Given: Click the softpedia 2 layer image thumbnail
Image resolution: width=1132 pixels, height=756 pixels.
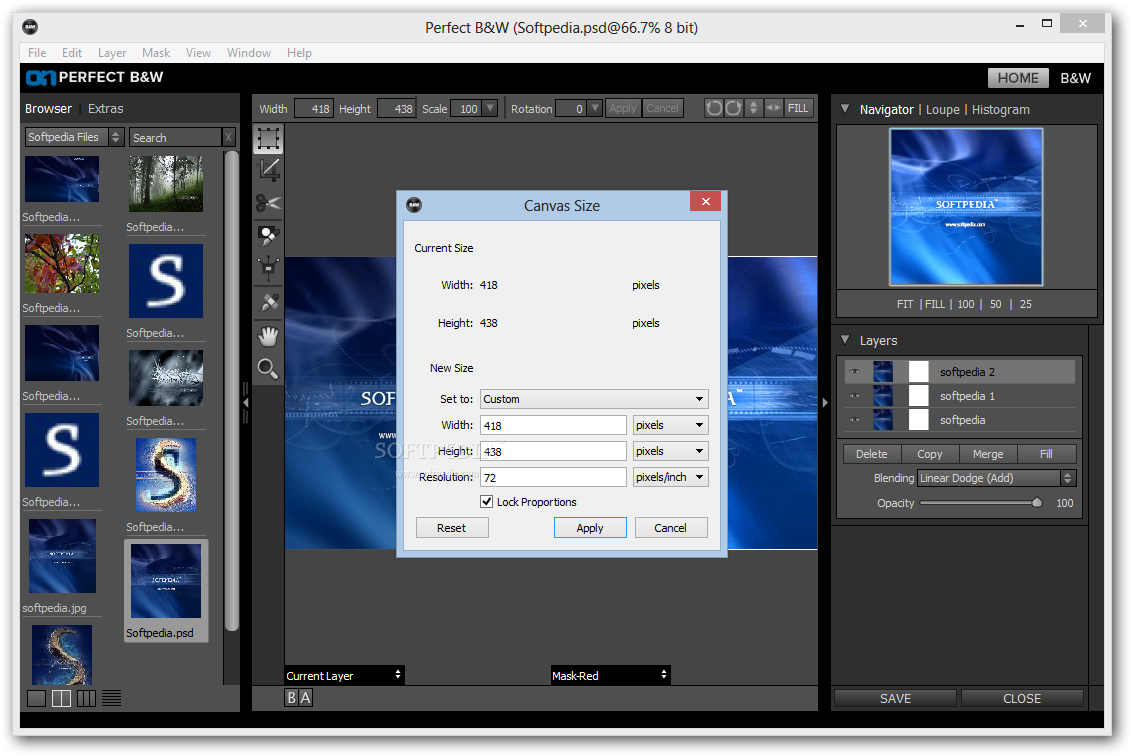Looking at the screenshot, I should click(x=883, y=372).
